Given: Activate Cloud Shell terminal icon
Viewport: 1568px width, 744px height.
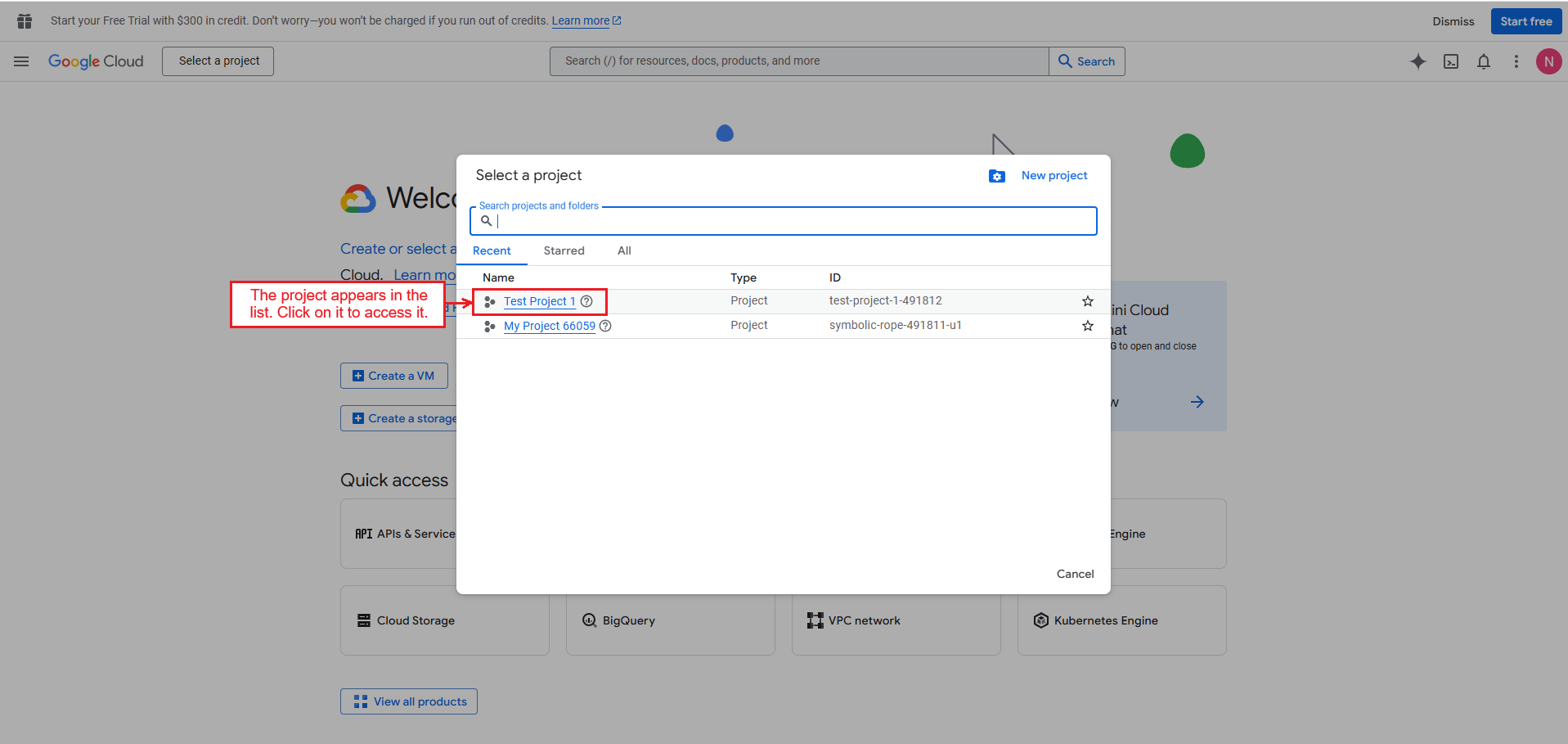Looking at the screenshot, I should (1450, 61).
